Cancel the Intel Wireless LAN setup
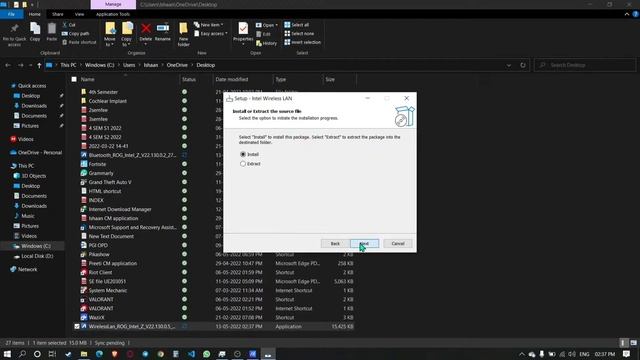The width and height of the screenshot is (640, 360). (398, 244)
